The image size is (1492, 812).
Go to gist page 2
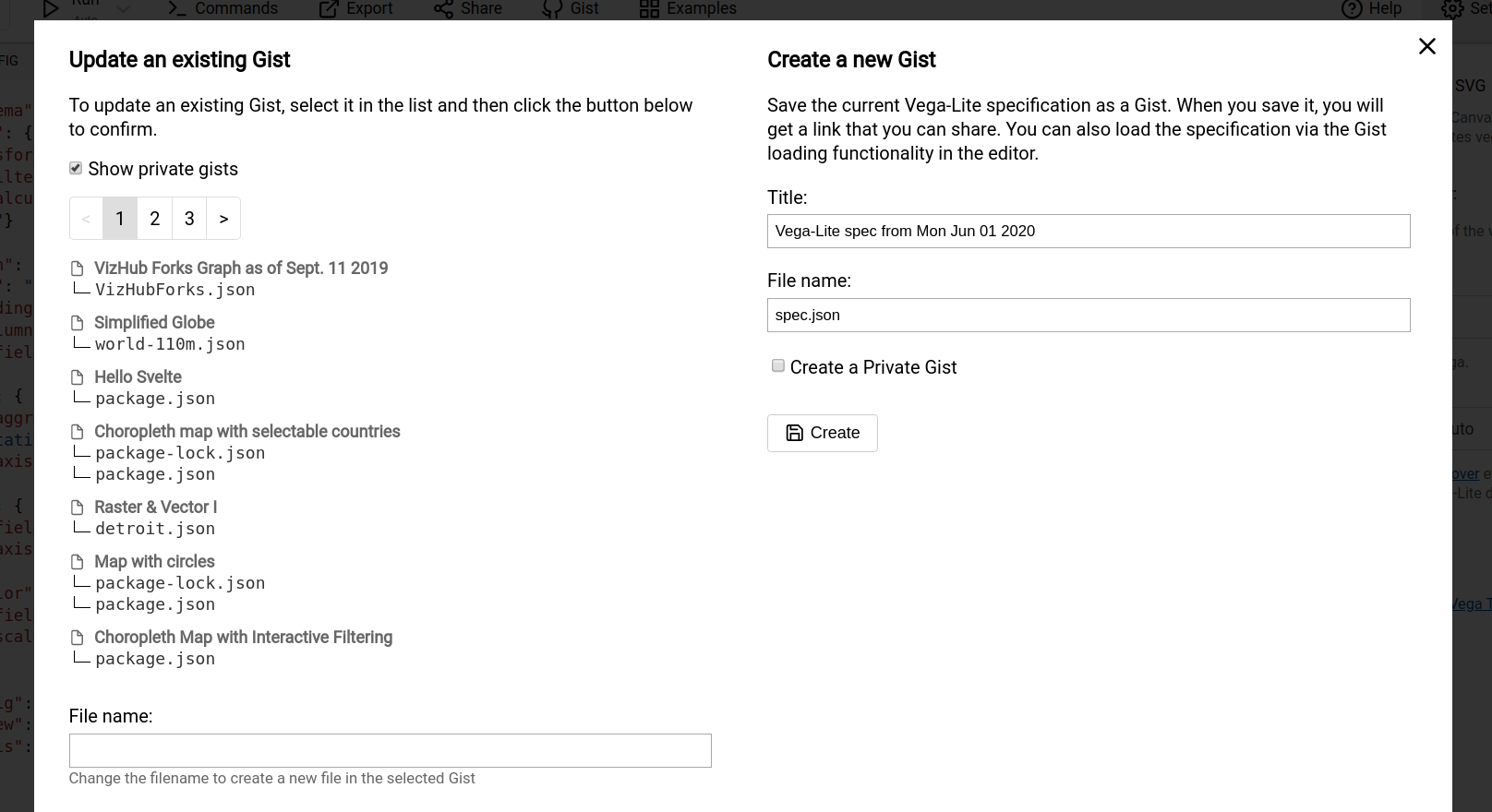[154, 218]
